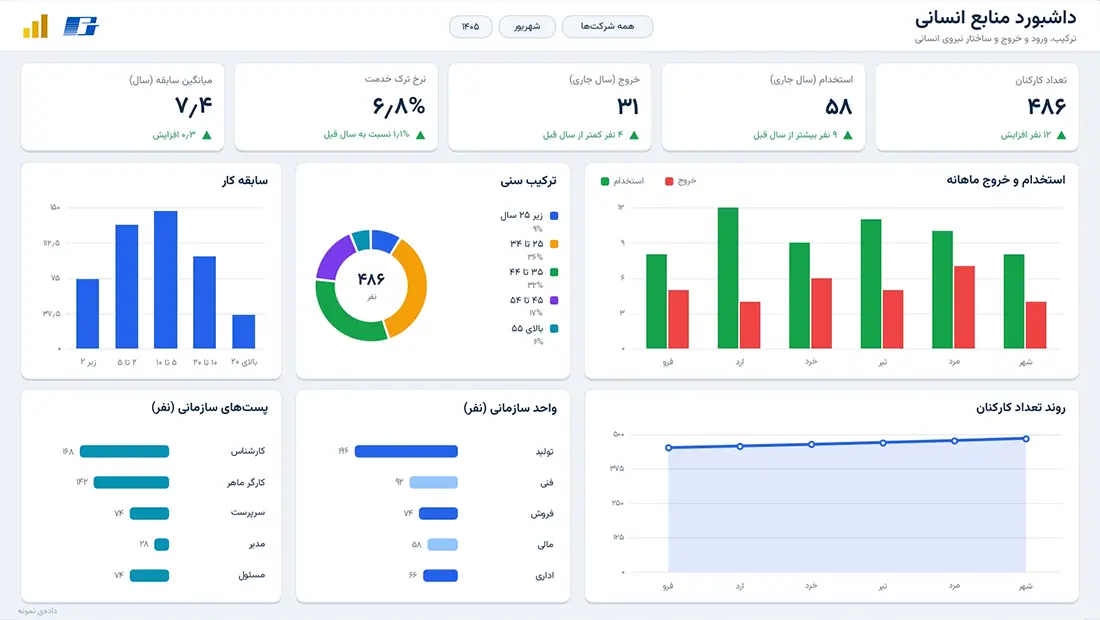
Task: Click فرو data point on employee trend line
Action: coord(669,447)
